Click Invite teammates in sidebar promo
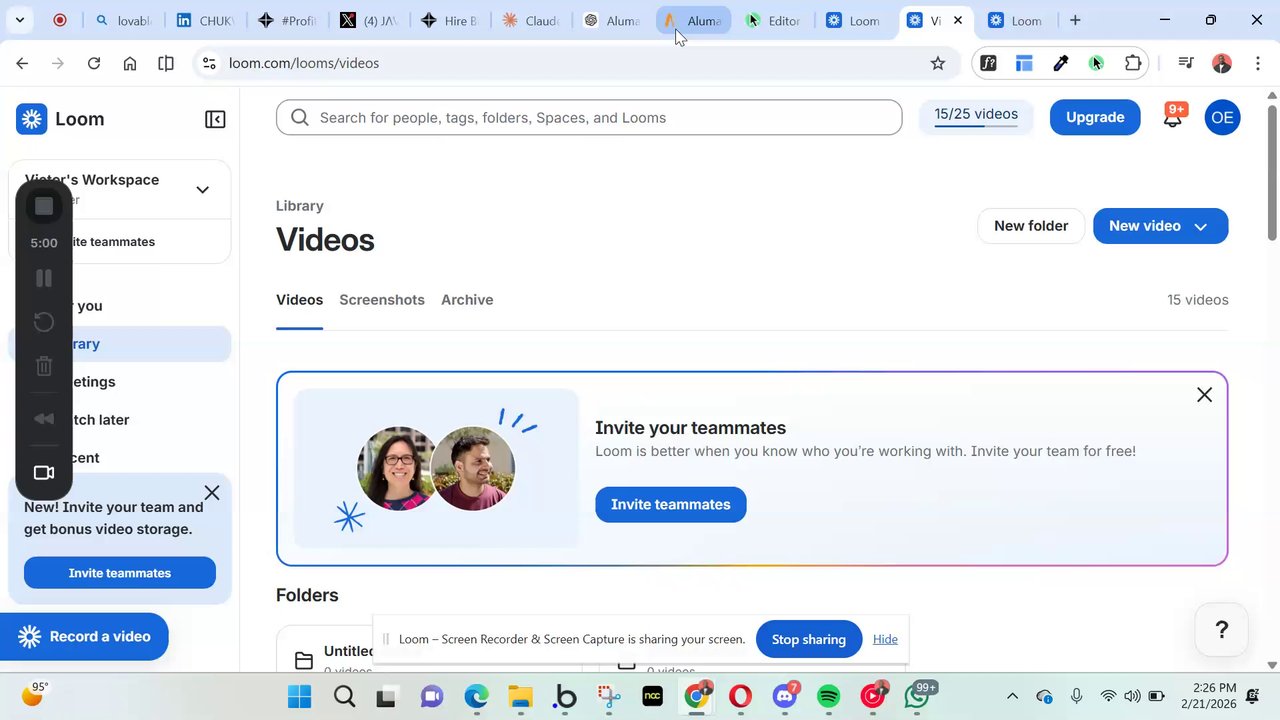 pyautogui.click(x=120, y=573)
